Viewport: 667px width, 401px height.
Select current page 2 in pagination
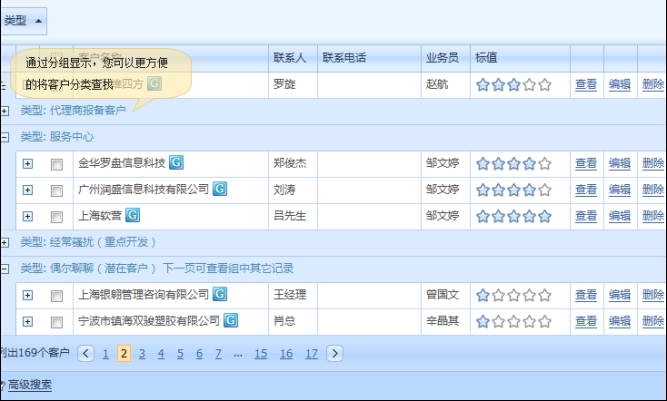(x=124, y=353)
